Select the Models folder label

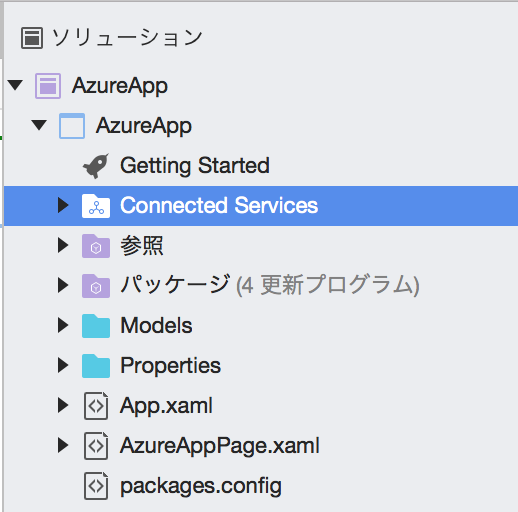pos(156,326)
